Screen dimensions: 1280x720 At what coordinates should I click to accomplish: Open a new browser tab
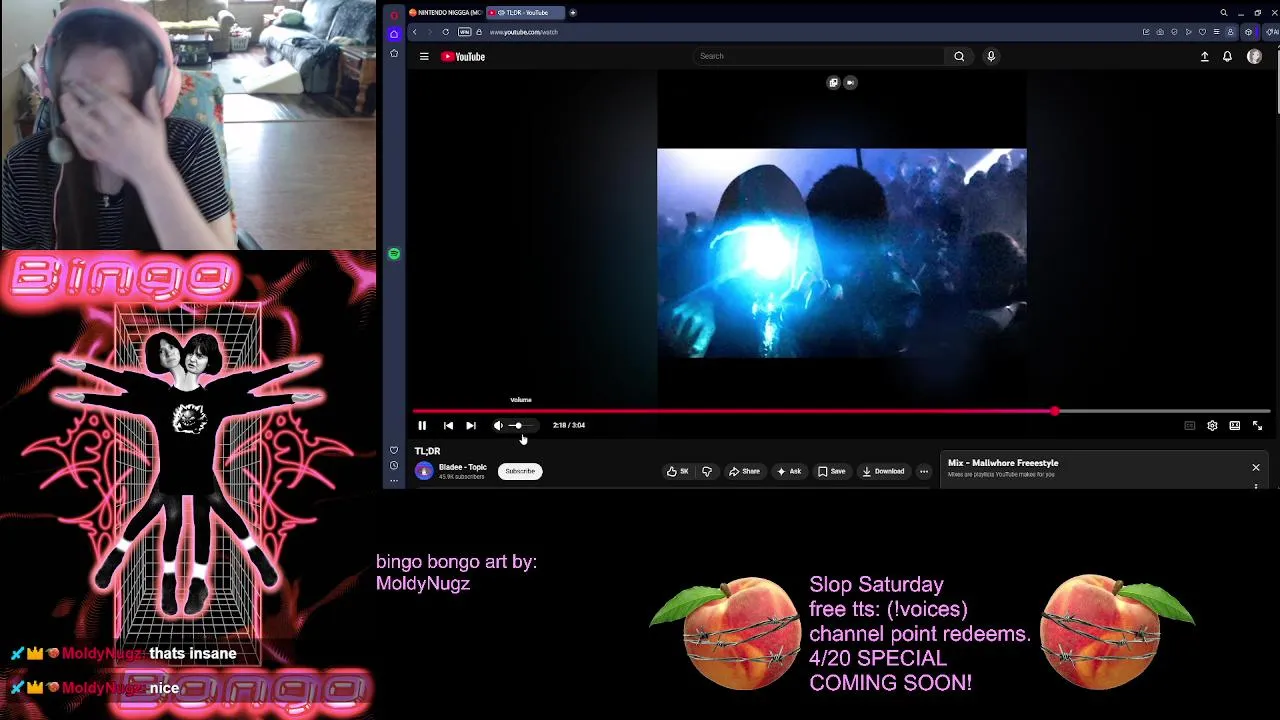[573, 12]
